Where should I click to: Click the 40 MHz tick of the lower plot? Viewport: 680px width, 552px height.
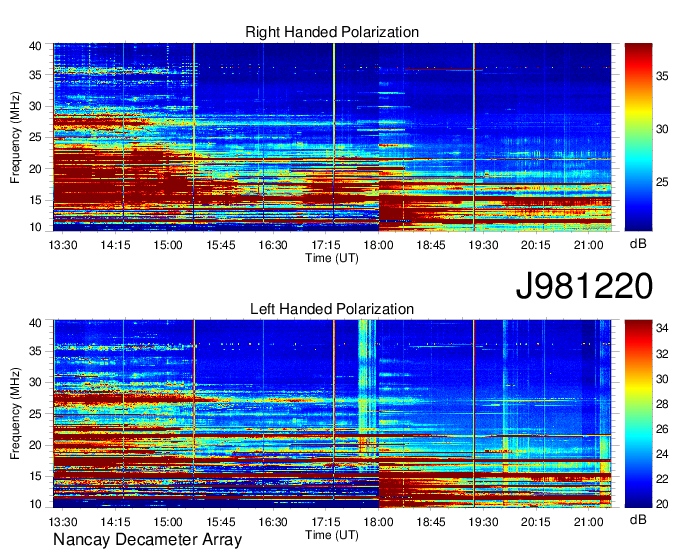tap(36, 323)
